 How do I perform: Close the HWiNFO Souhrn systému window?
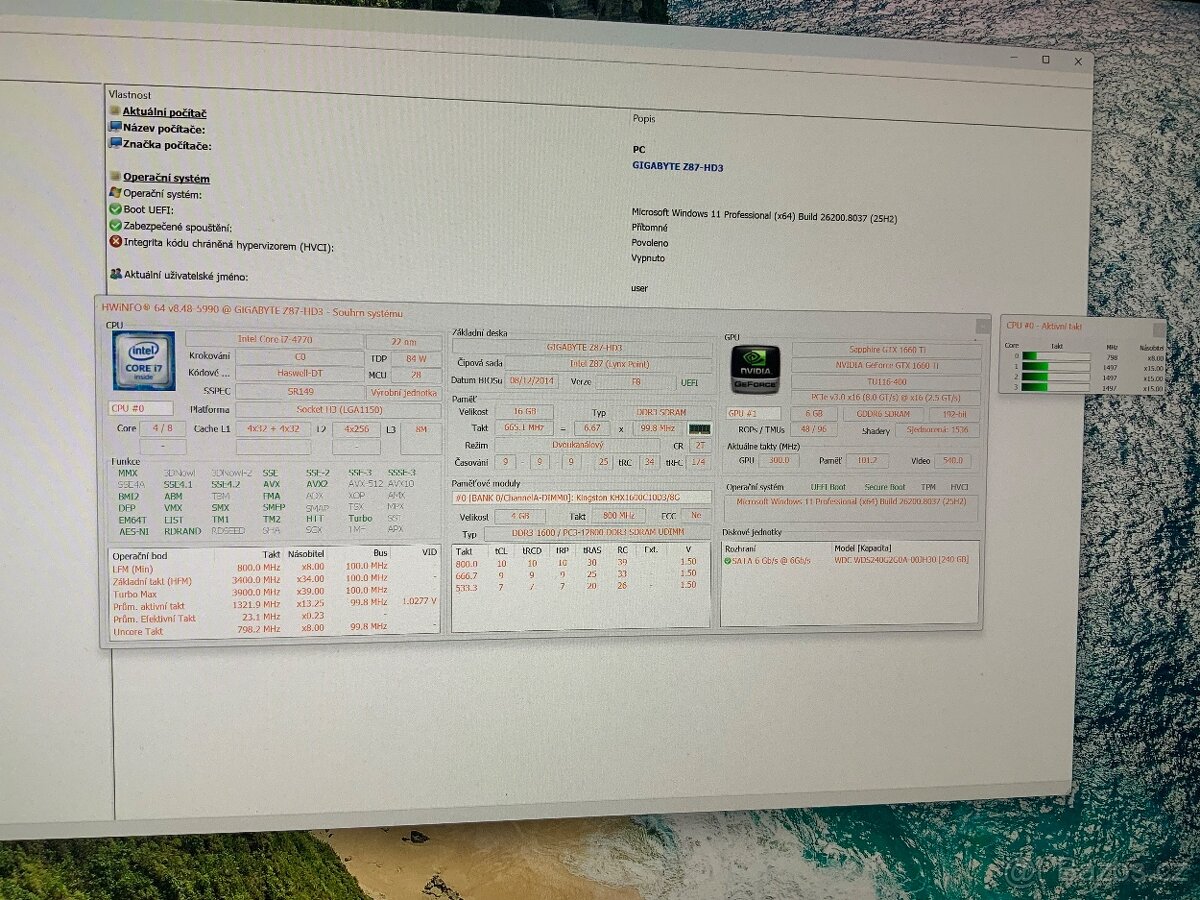coord(982,325)
